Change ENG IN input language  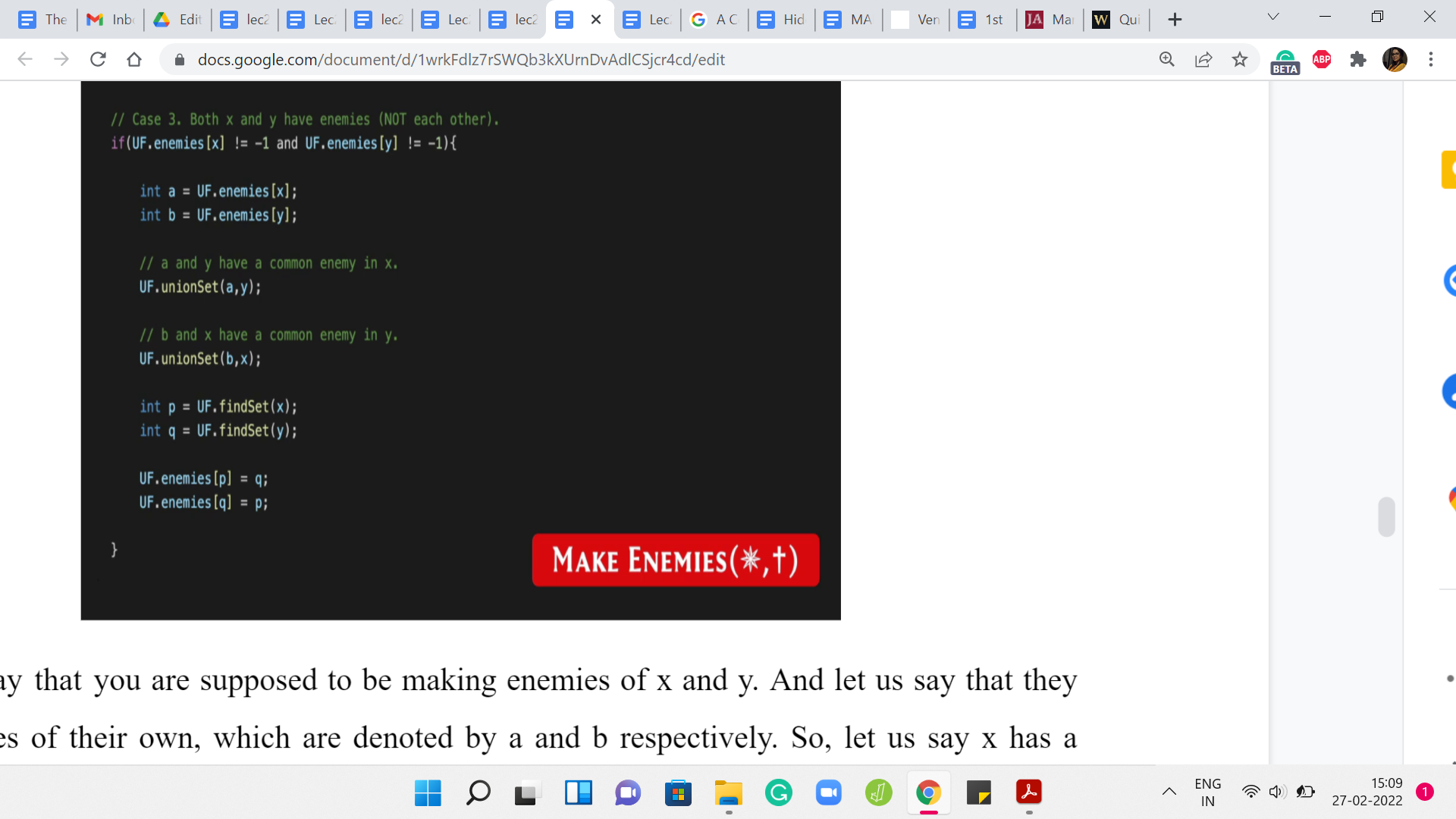pyautogui.click(x=1207, y=792)
